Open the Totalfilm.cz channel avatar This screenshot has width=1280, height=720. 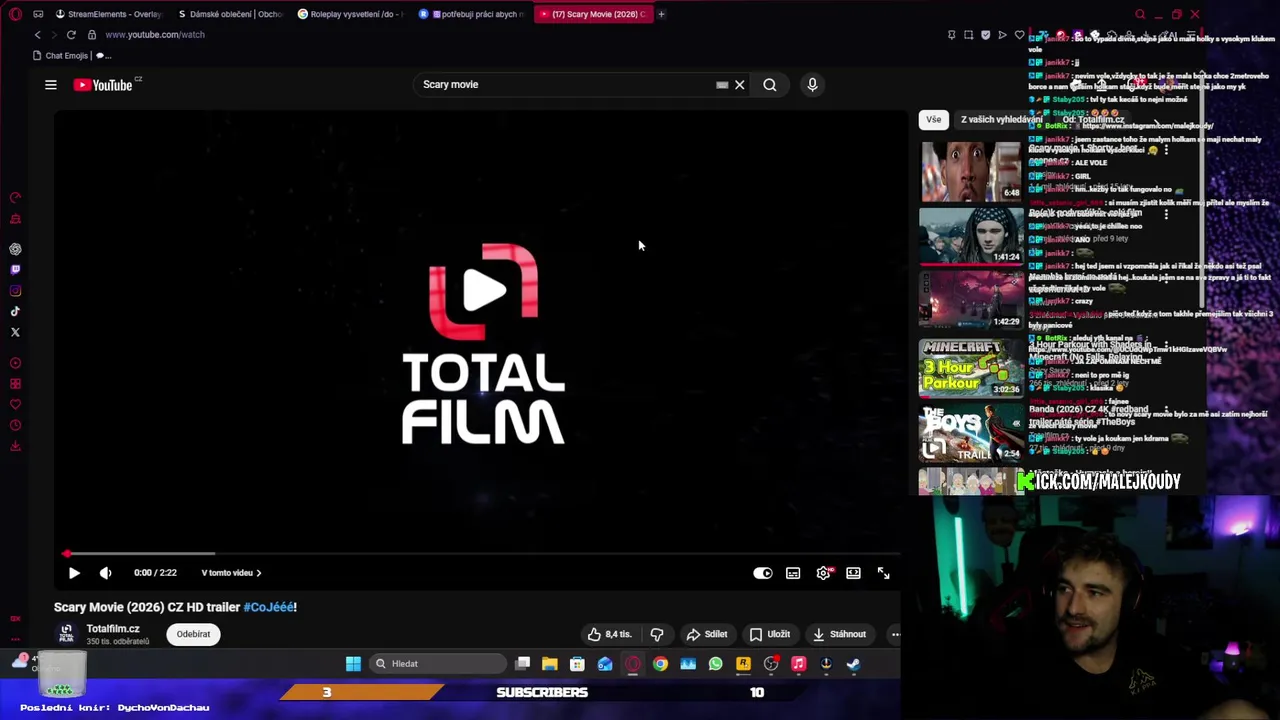(66, 634)
